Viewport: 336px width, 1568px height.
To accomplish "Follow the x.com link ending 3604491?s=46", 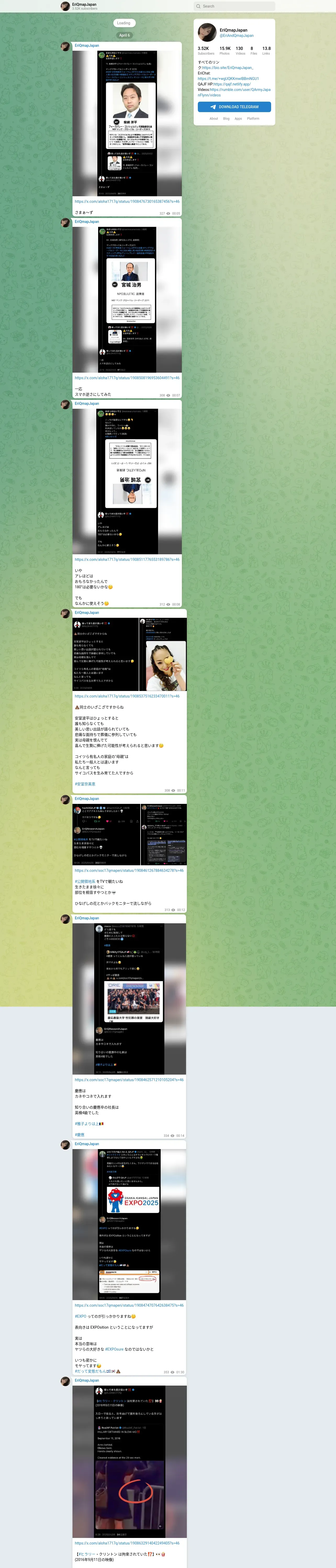I will [x=127, y=378].
